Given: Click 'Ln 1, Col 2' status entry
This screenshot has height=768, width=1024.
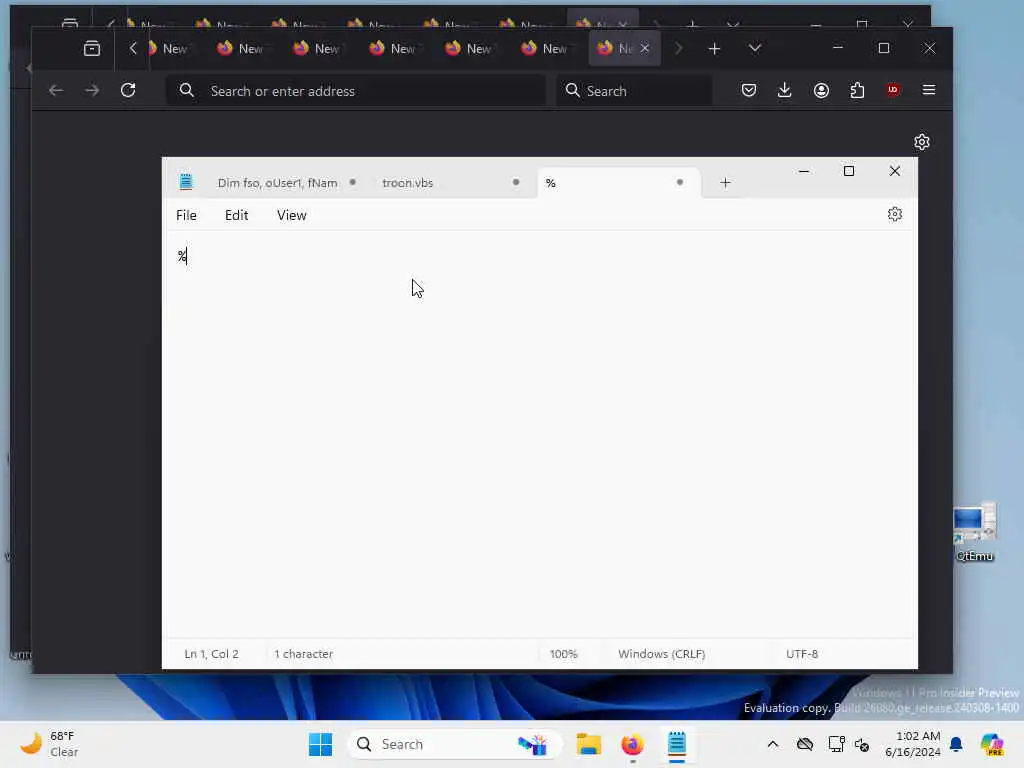Looking at the screenshot, I should pos(212,654).
